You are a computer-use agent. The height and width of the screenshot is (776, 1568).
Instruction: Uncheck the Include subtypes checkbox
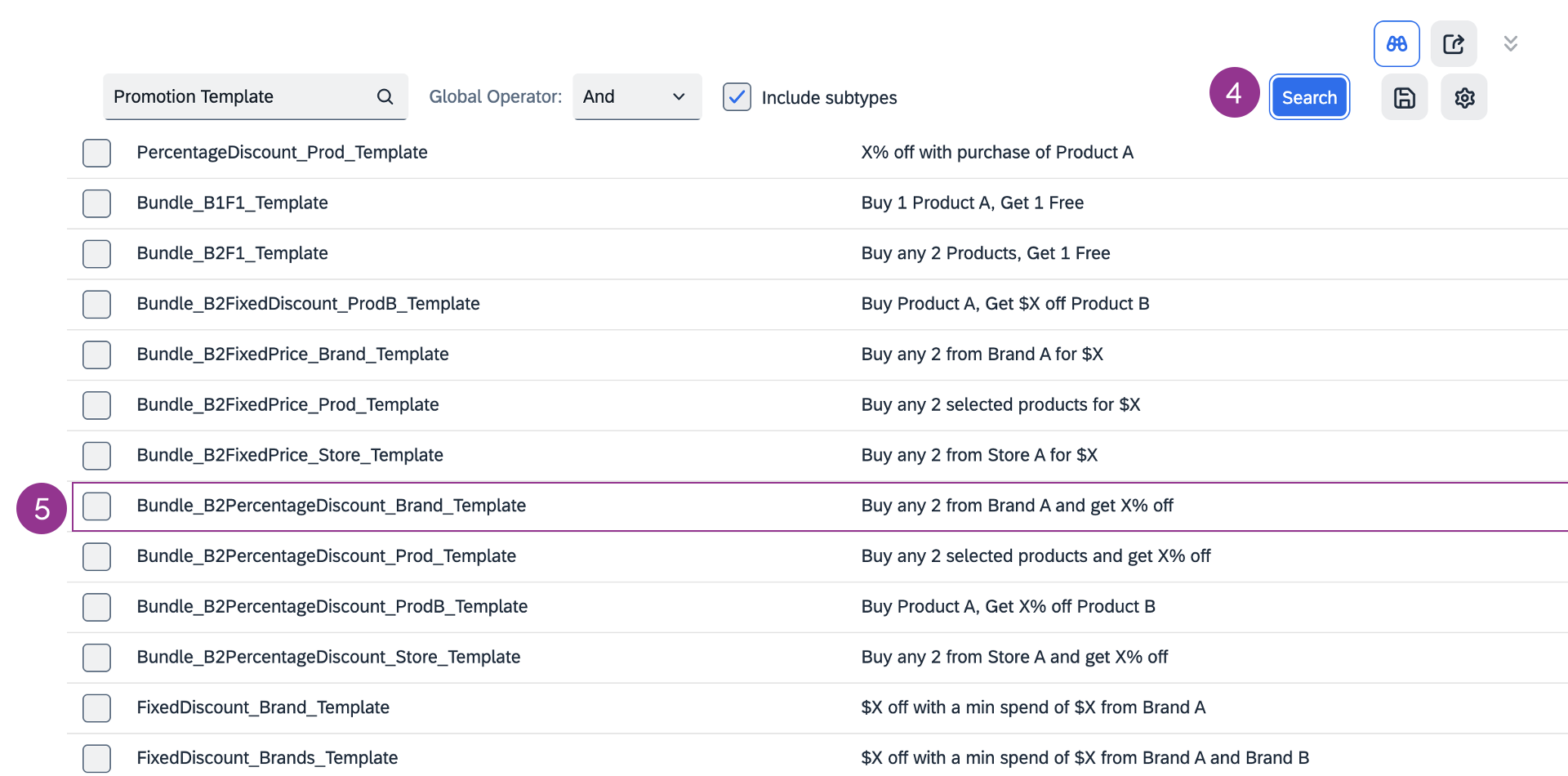pyautogui.click(x=737, y=97)
